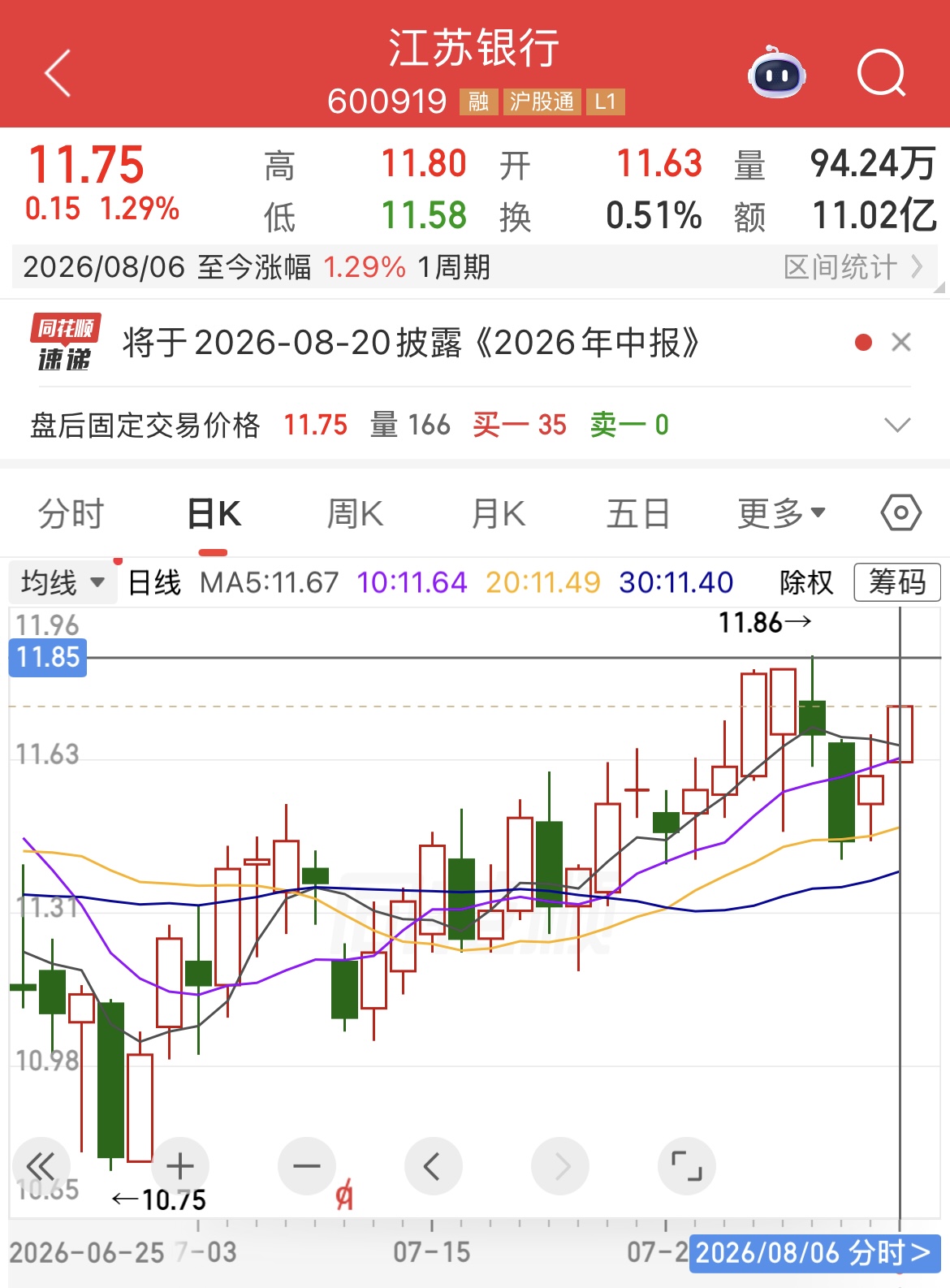Dismiss the news notice with X
Screen dimensions: 950x1288
tap(900, 342)
